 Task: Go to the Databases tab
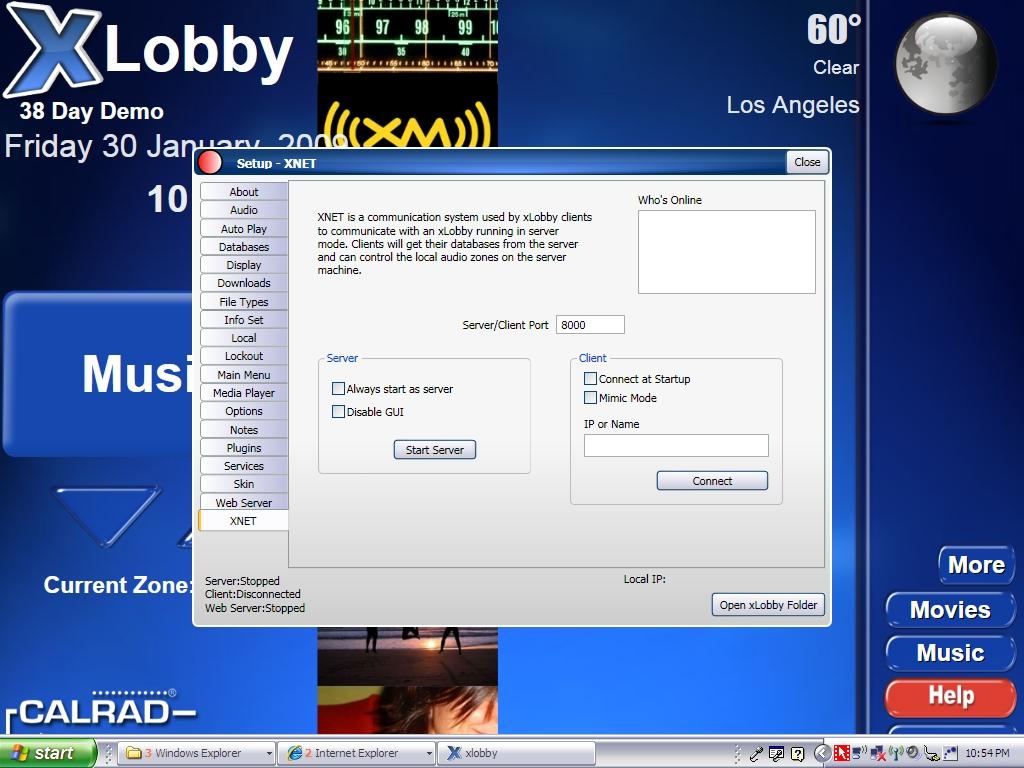point(244,247)
